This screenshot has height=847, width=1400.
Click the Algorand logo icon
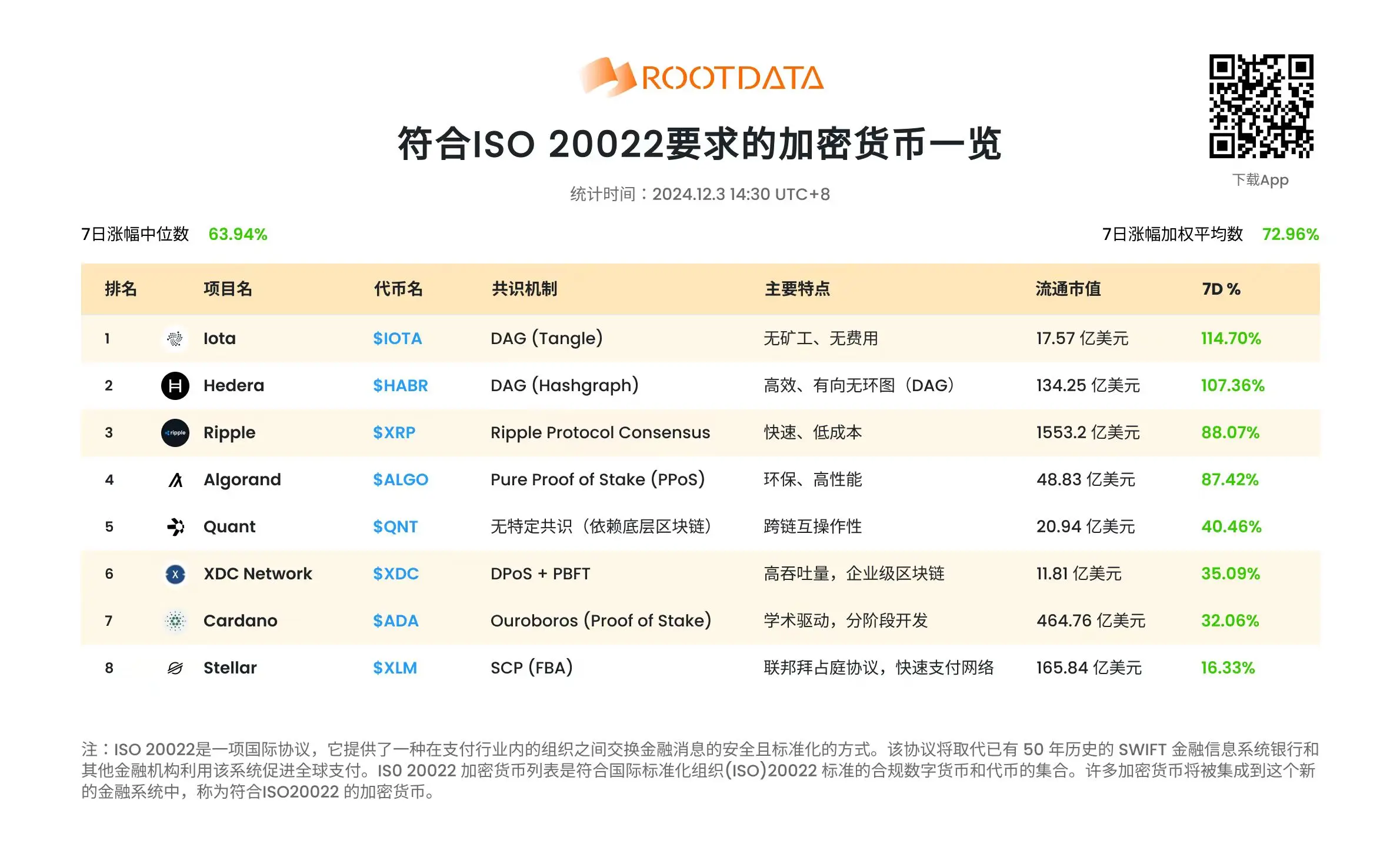click(x=174, y=479)
